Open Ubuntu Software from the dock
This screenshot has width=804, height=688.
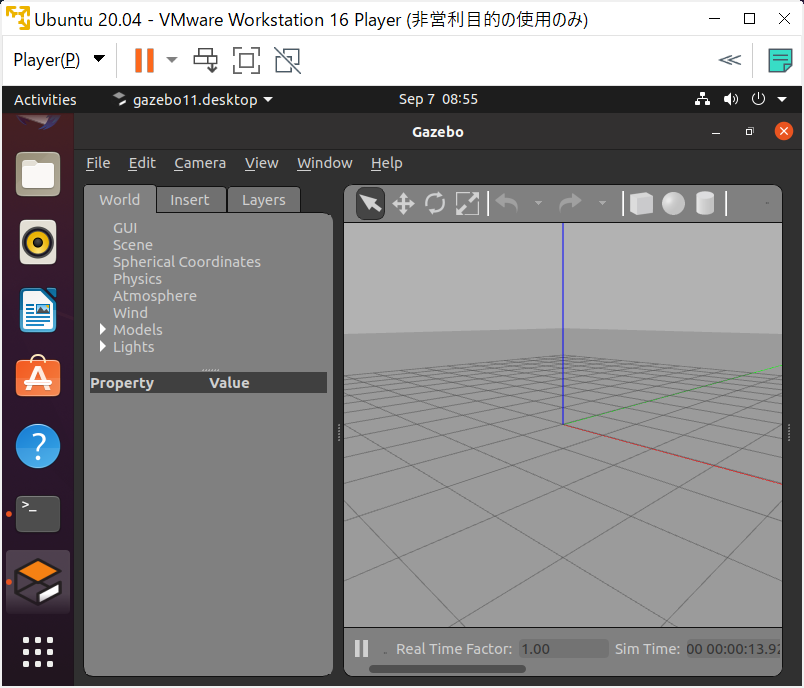point(38,377)
